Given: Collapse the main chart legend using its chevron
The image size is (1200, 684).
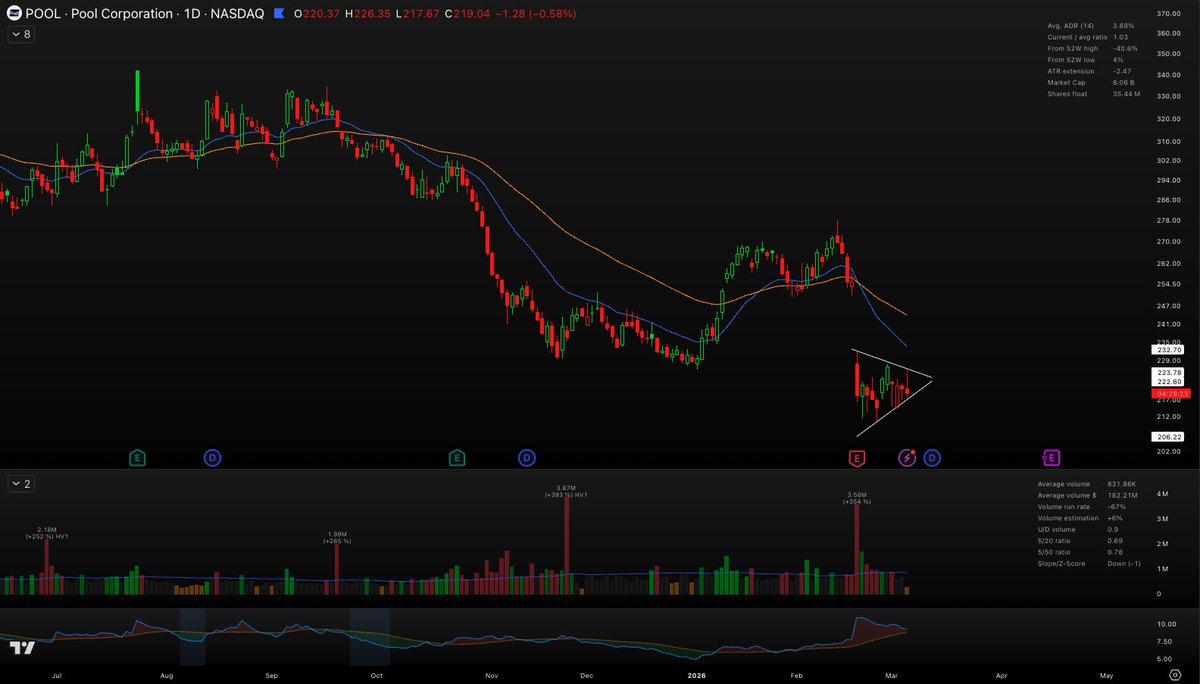Looking at the screenshot, I should click(18, 33).
